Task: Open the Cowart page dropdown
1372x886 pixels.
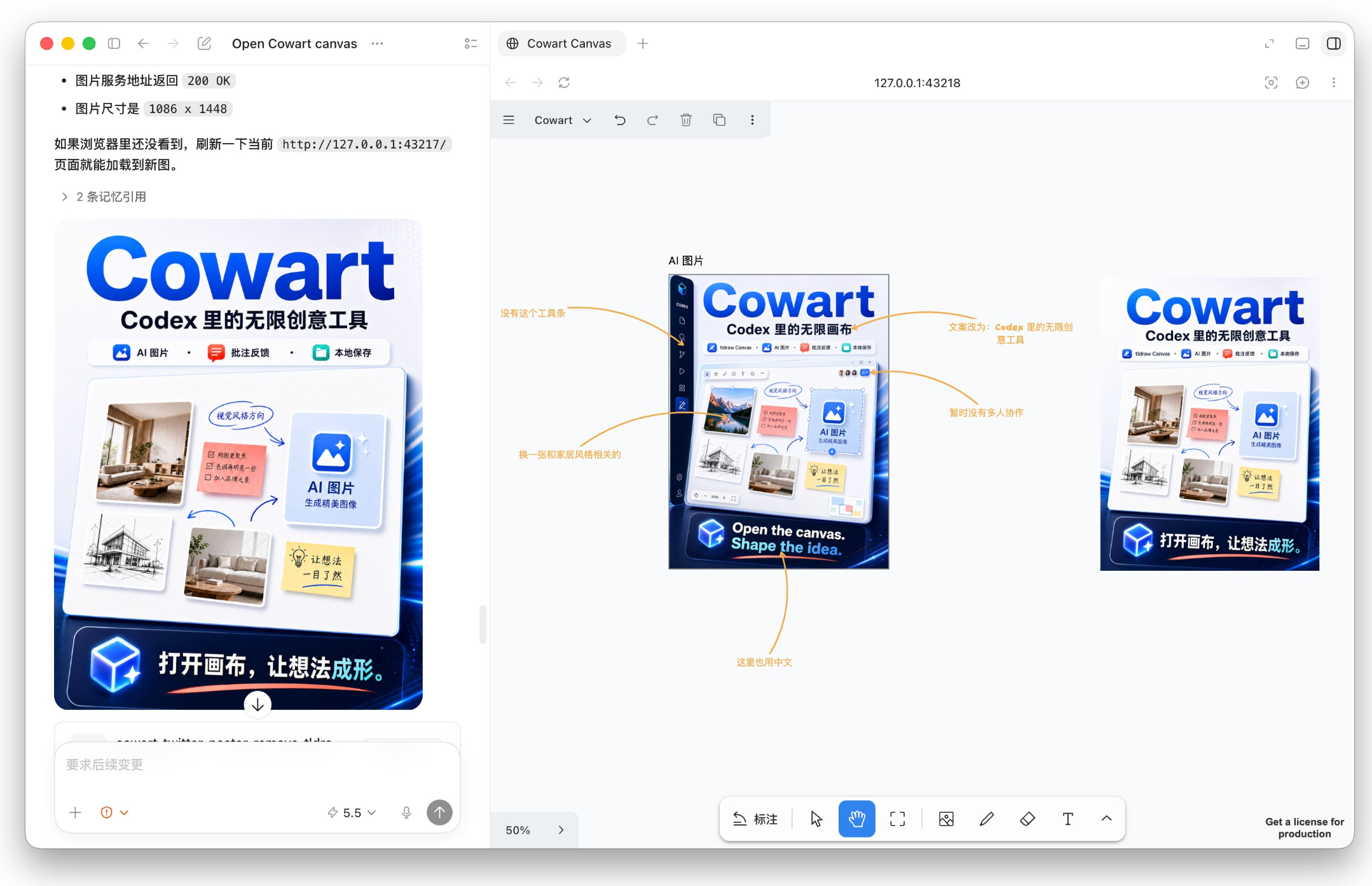Action: 563,120
